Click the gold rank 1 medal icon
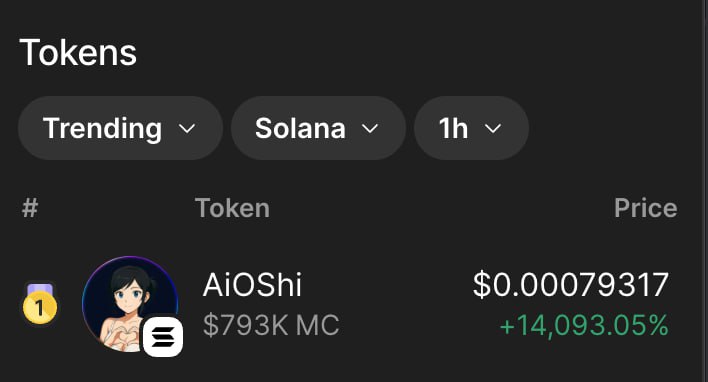The height and width of the screenshot is (382, 708). coord(40,304)
